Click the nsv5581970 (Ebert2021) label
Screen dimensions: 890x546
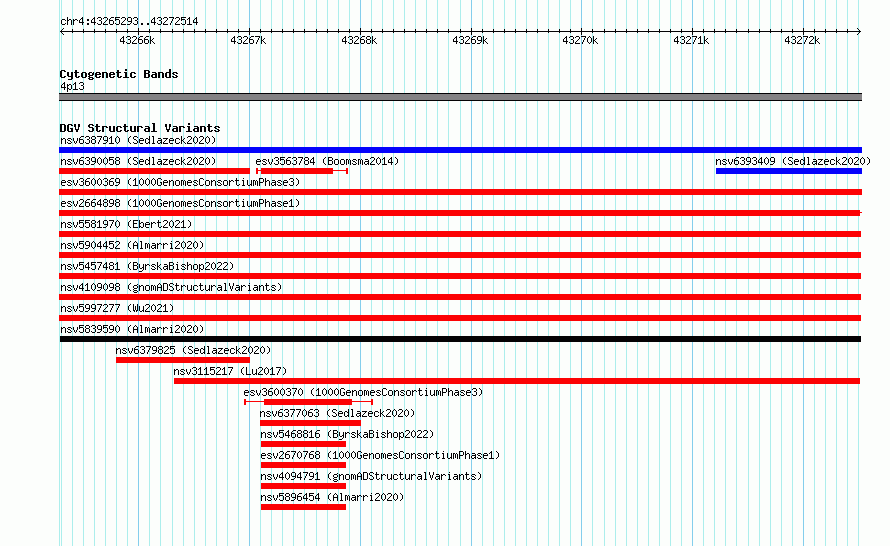[126, 224]
